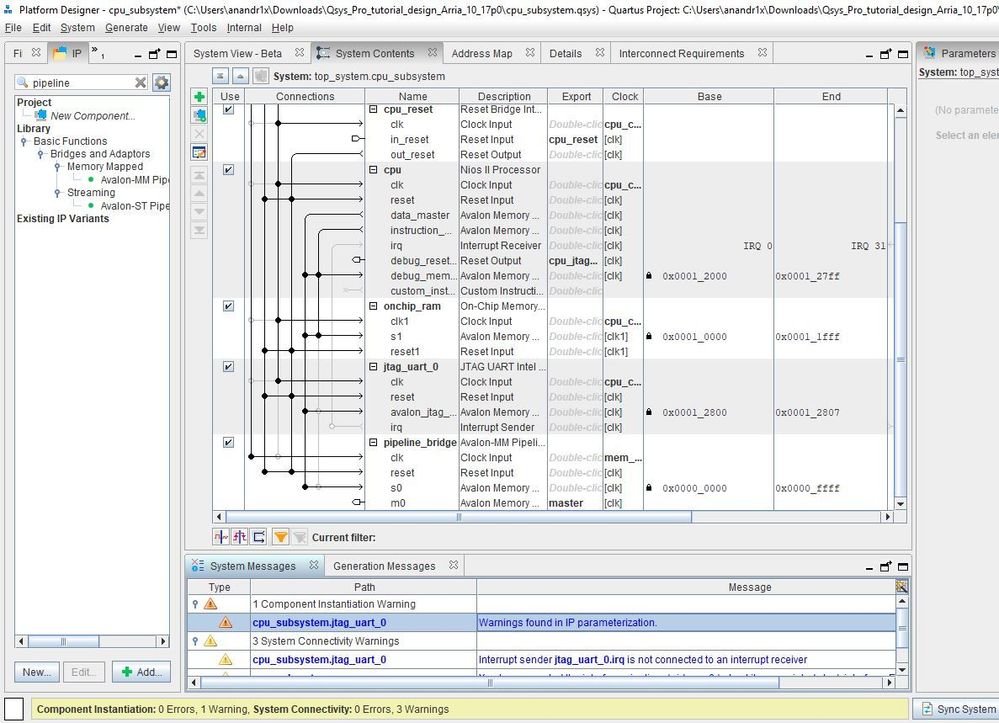Open the Generate menu
999x723 pixels.
pyautogui.click(x=126, y=27)
